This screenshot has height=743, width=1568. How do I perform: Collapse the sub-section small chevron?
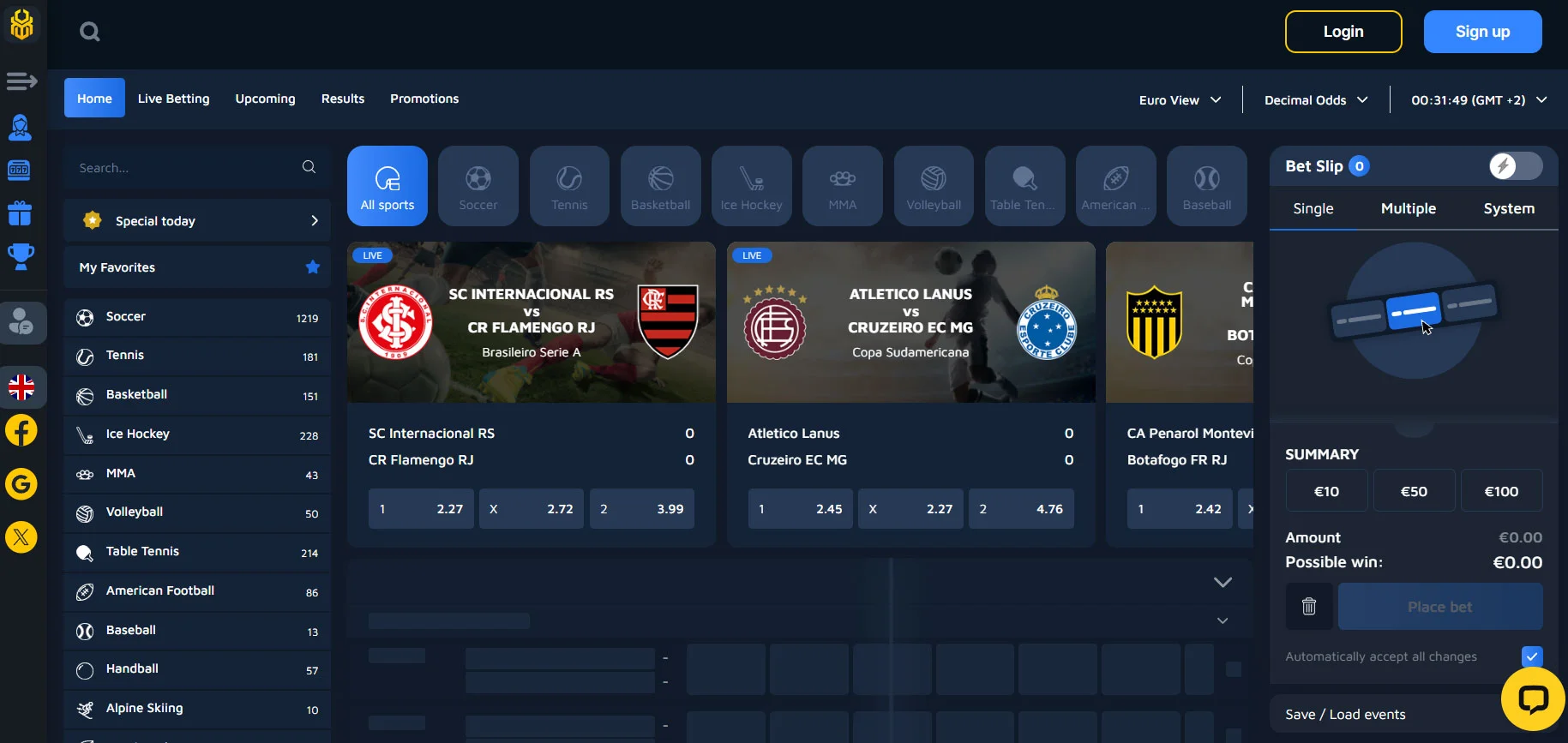pyautogui.click(x=1223, y=620)
